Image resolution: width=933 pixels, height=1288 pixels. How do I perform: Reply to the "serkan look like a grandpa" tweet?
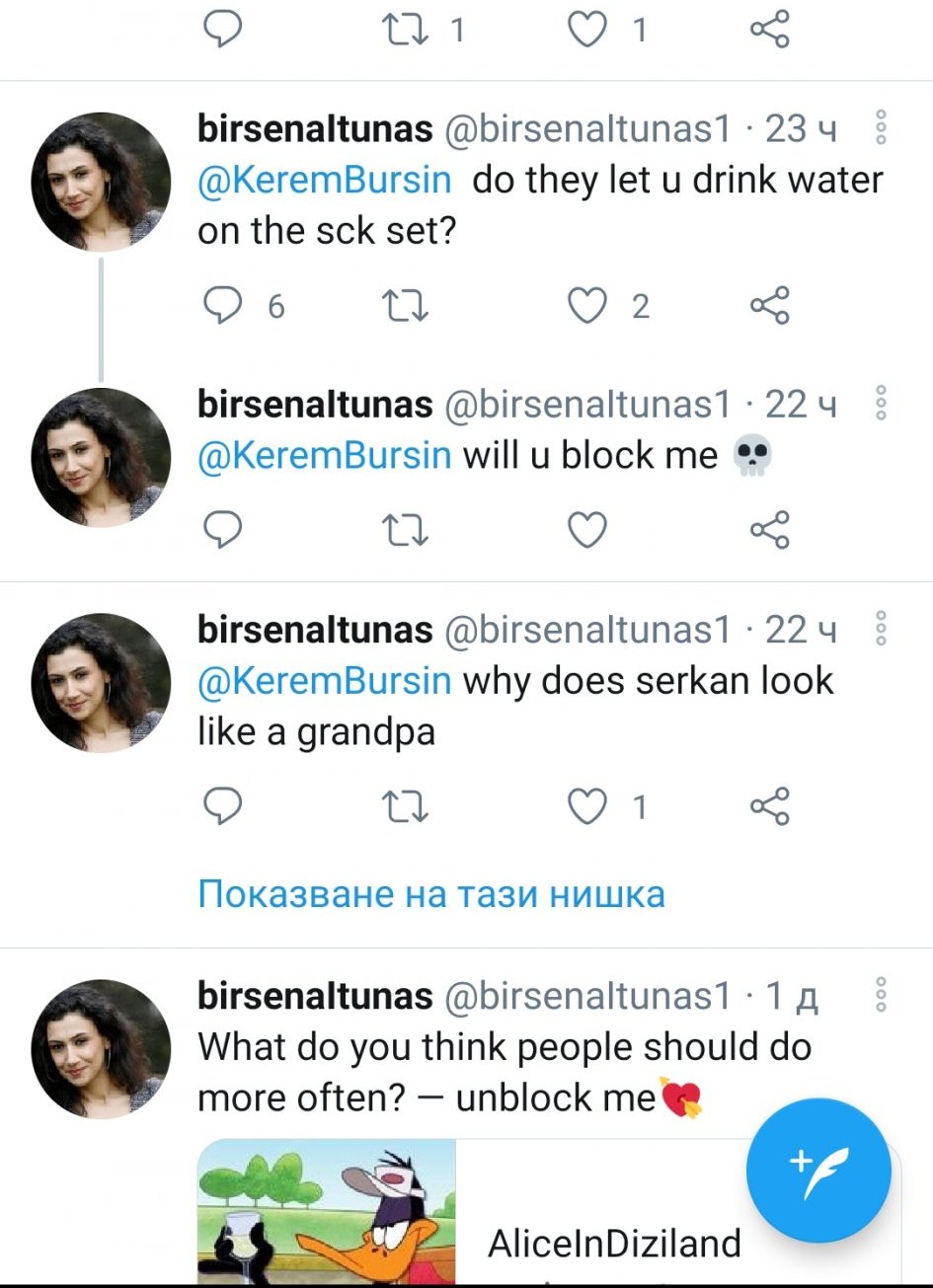(x=223, y=807)
